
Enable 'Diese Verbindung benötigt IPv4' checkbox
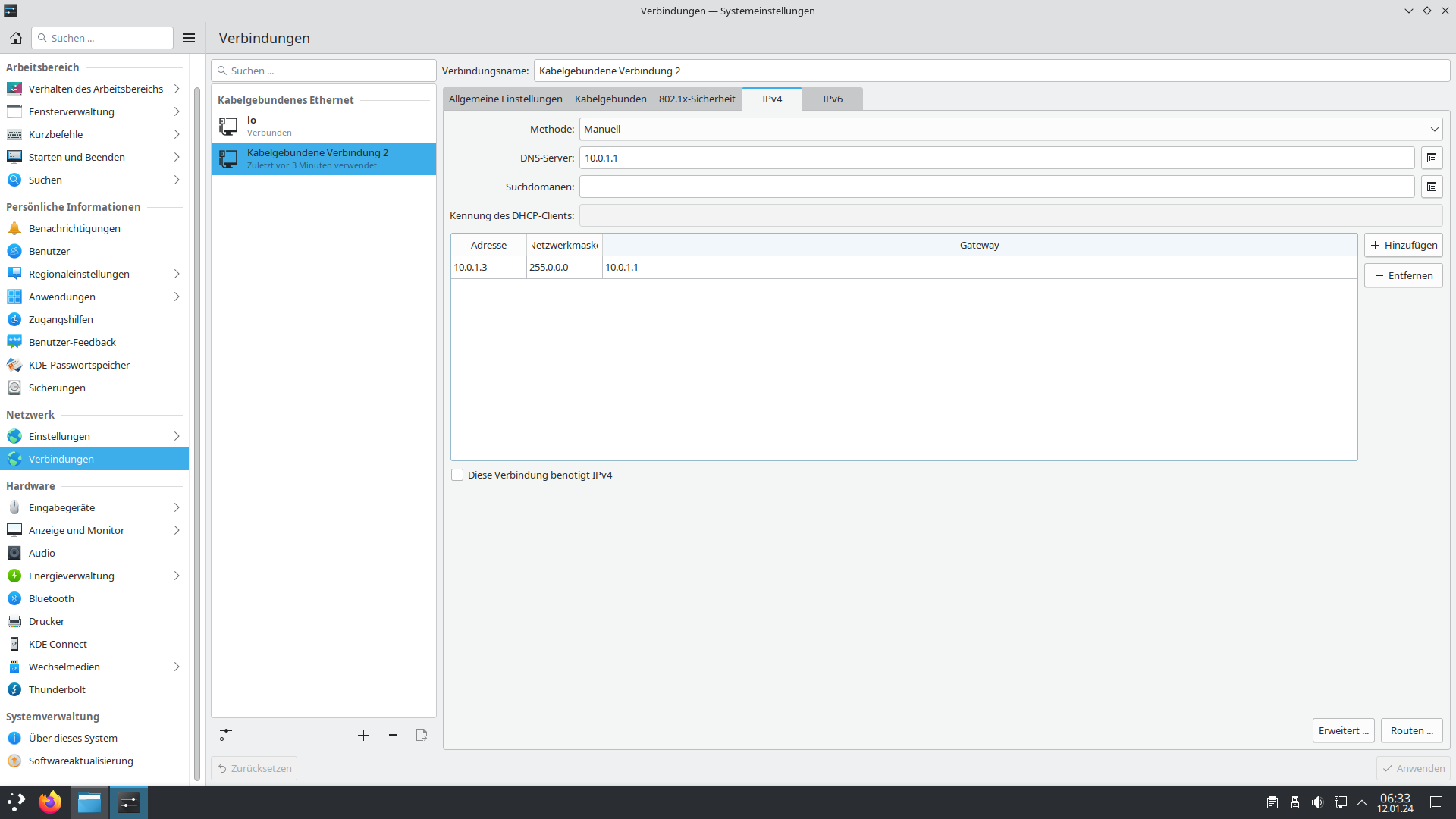pos(457,475)
